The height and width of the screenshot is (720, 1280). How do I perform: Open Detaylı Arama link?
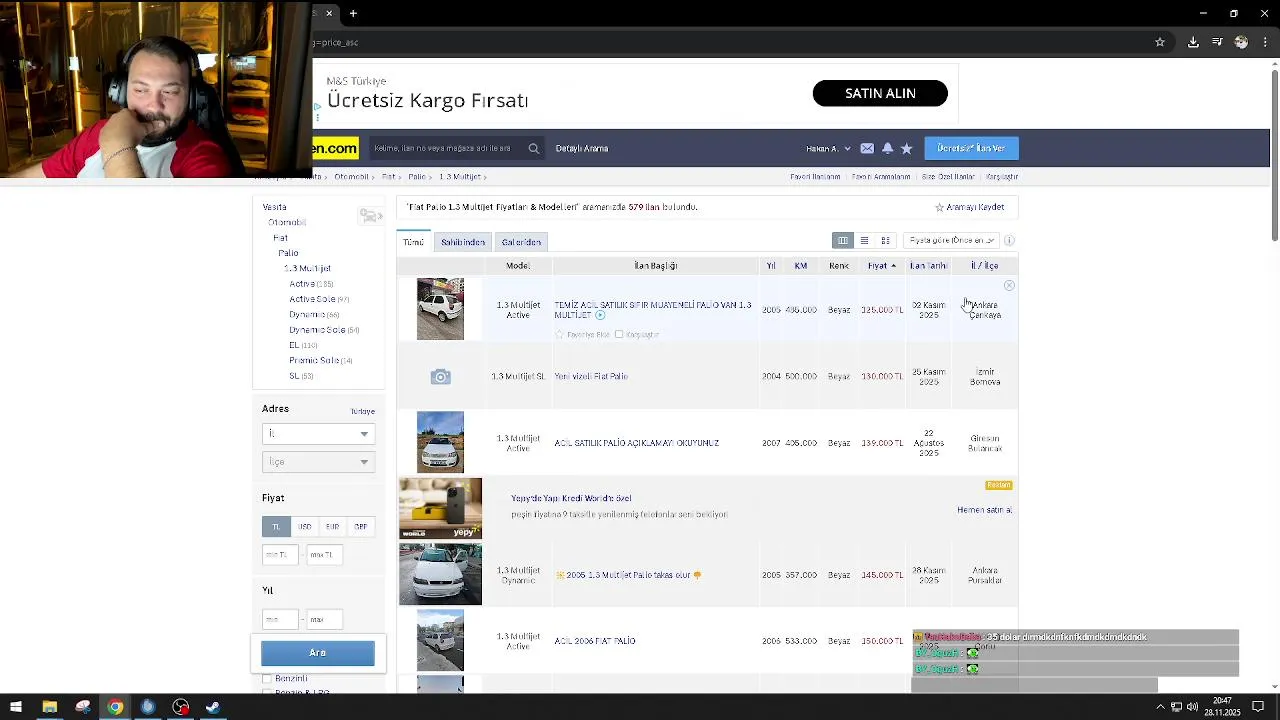point(582,148)
